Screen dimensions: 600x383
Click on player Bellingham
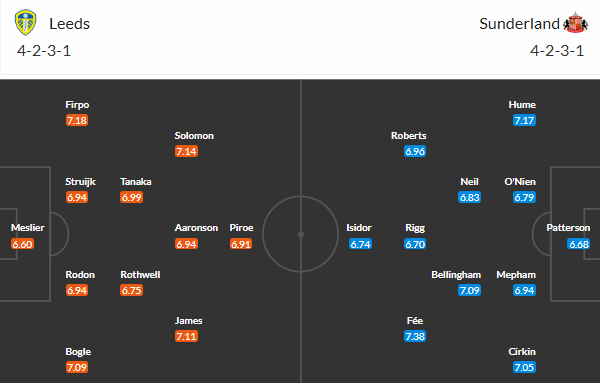pos(456,275)
